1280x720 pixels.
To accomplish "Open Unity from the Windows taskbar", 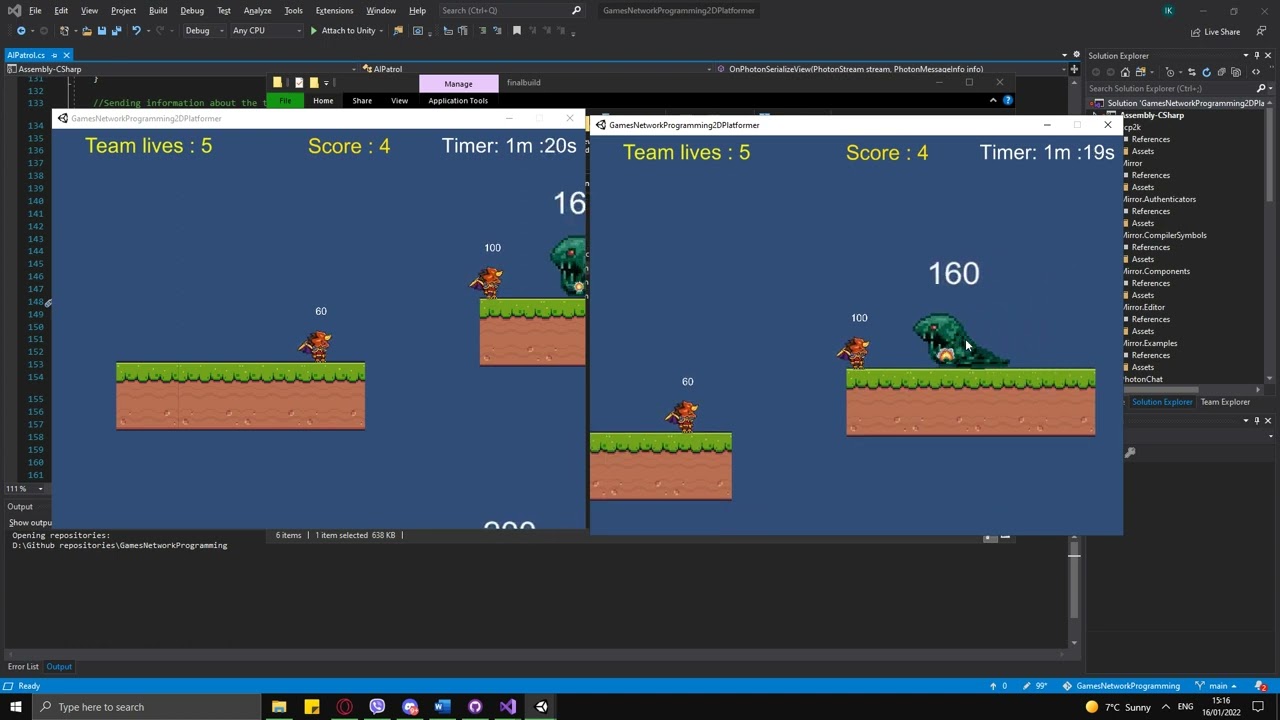I will point(541,707).
